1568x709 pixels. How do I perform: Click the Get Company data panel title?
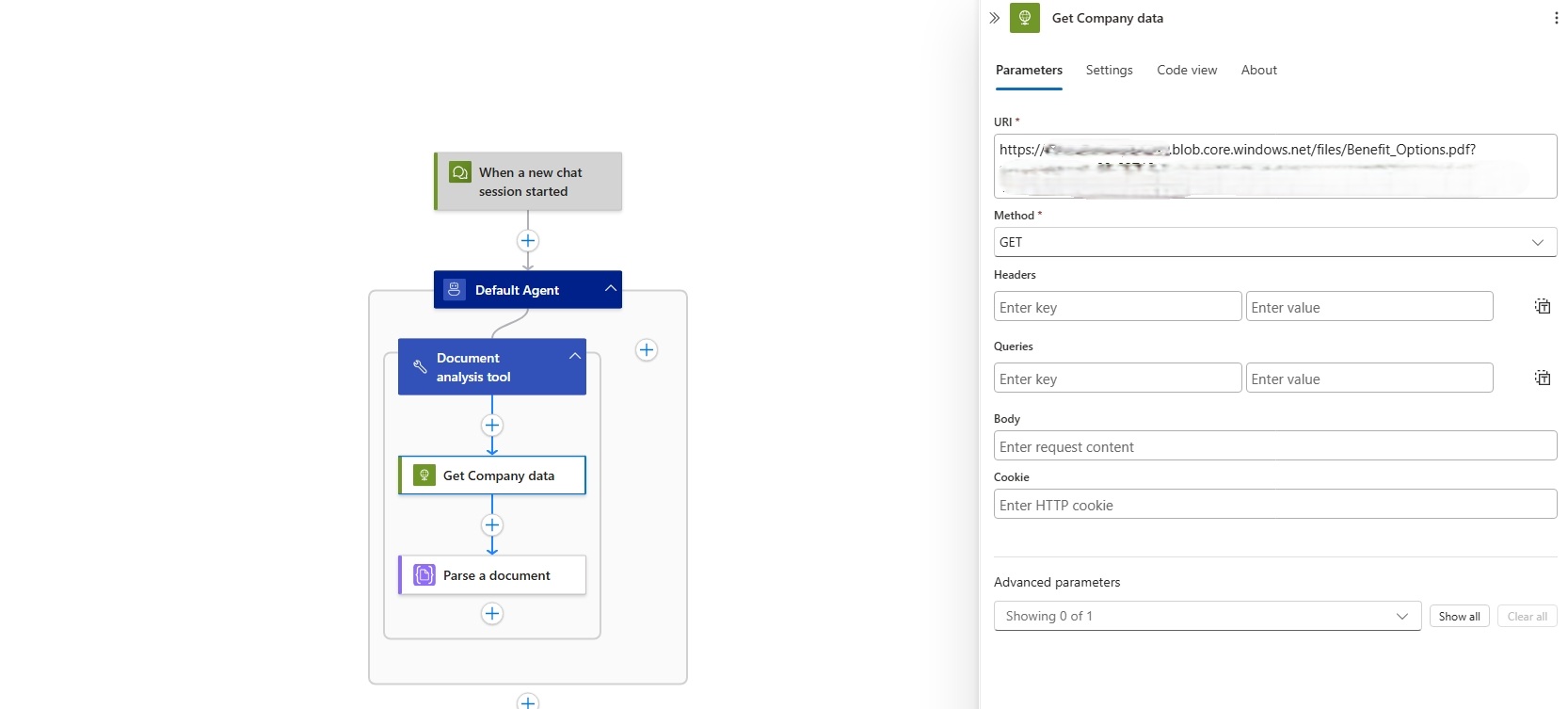[x=1107, y=18]
